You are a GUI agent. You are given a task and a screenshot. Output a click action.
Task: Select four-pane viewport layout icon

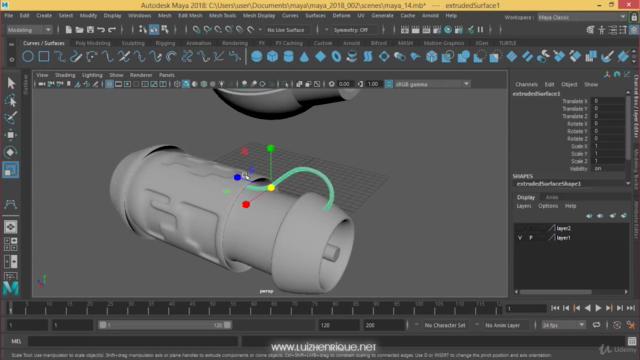11,244
